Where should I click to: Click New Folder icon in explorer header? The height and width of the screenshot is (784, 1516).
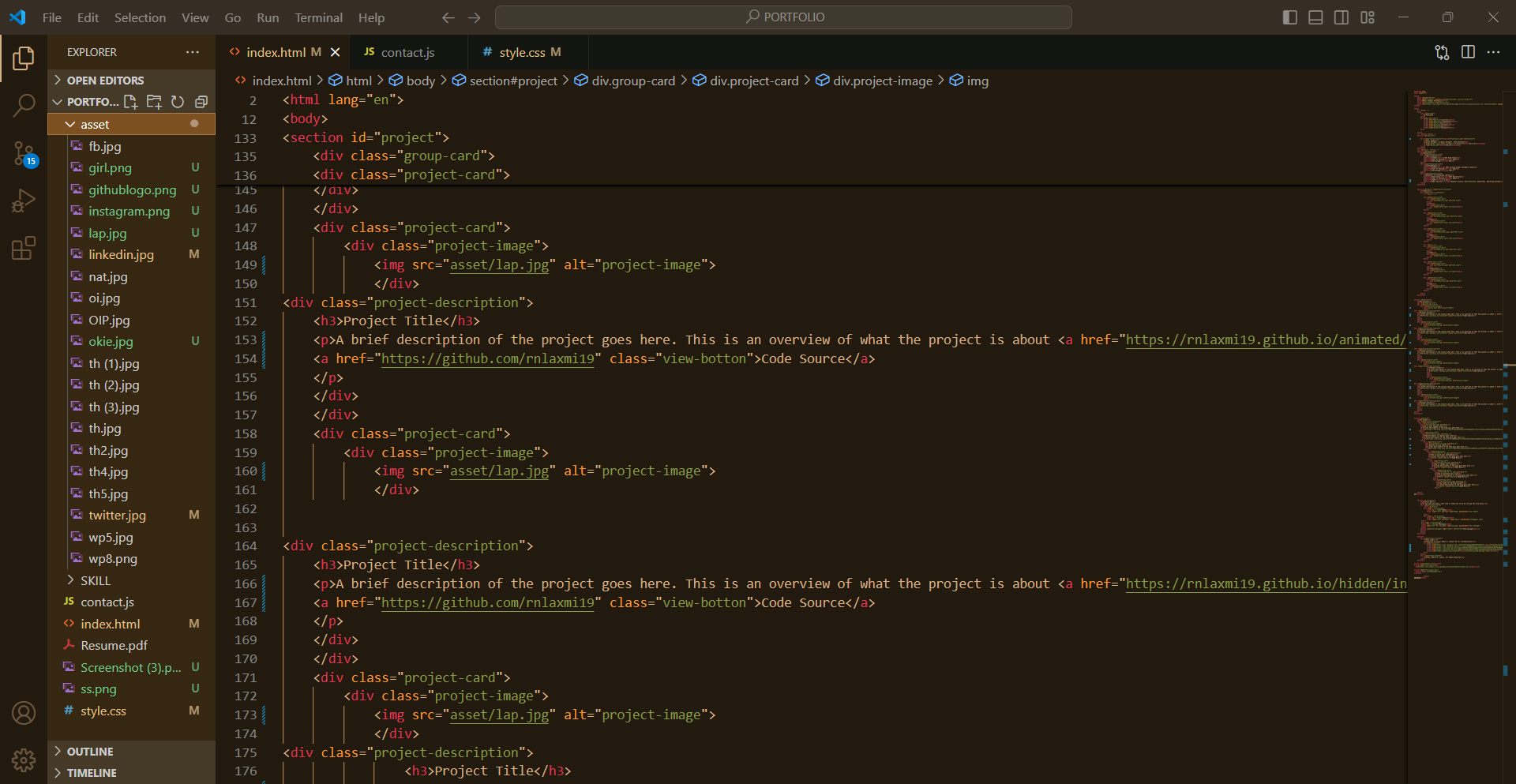[x=154, y=102]
